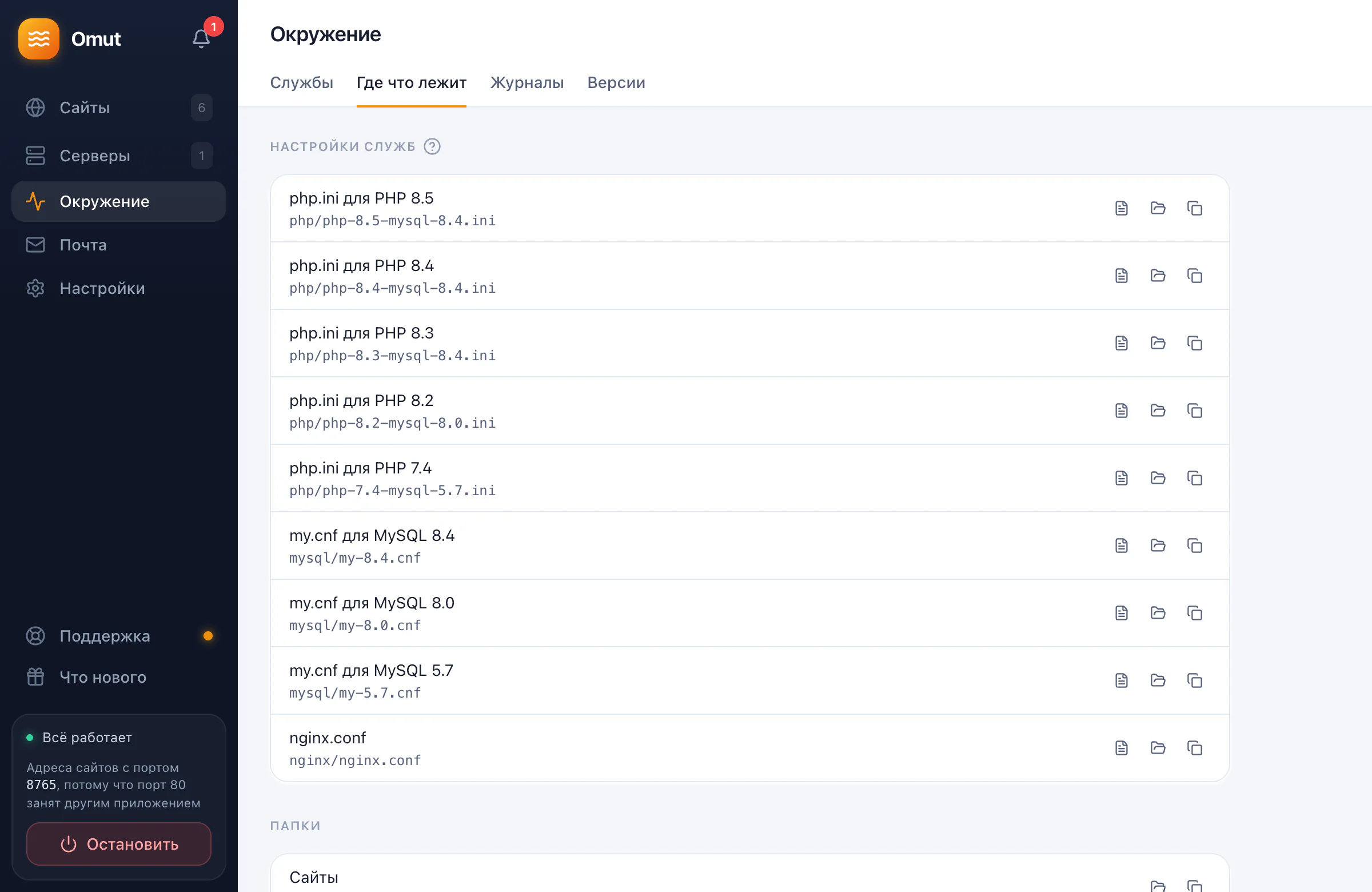This screenshot has width=1372, height=892.
Task: Click the Всё работает status text
Action: (87, 738)
